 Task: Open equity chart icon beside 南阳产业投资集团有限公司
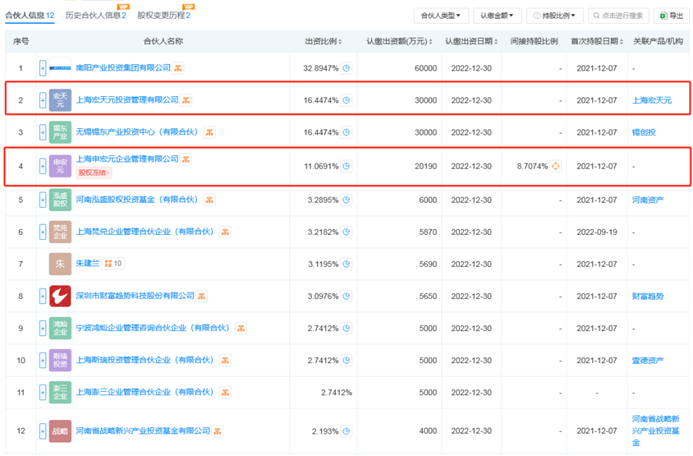pos(178,68)
